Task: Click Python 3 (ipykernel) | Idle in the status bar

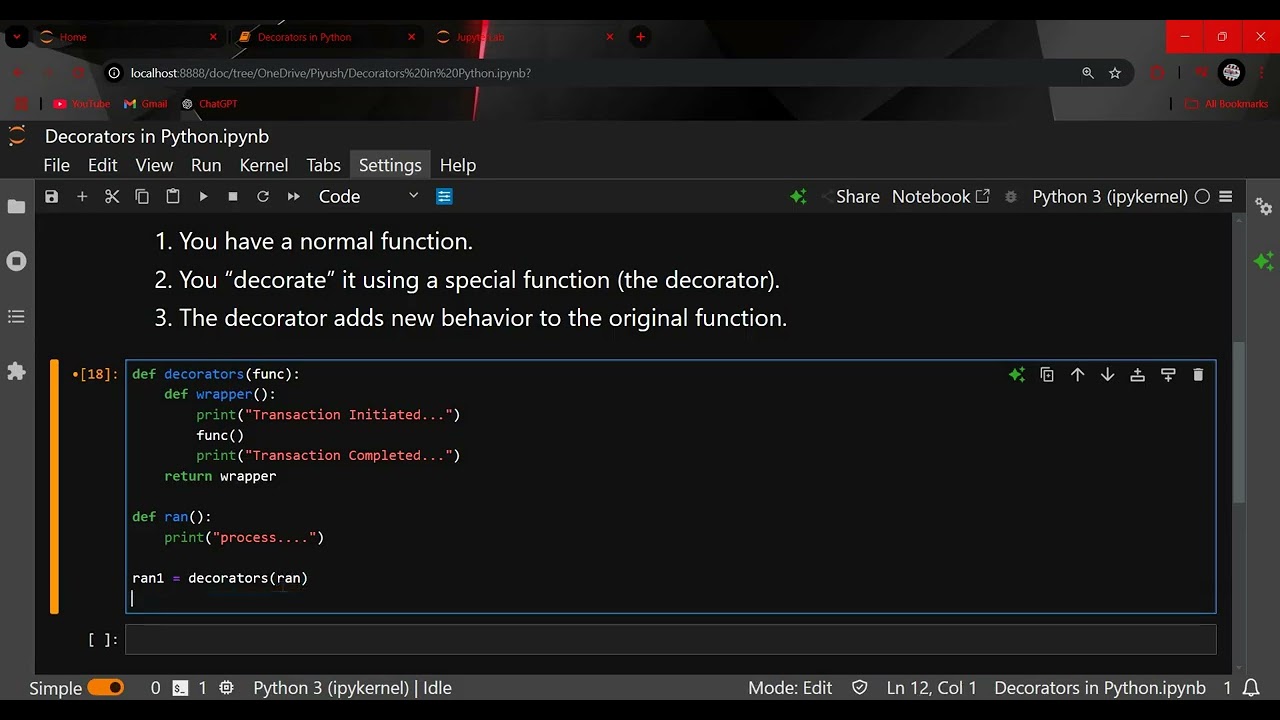Action: [352, 688]
